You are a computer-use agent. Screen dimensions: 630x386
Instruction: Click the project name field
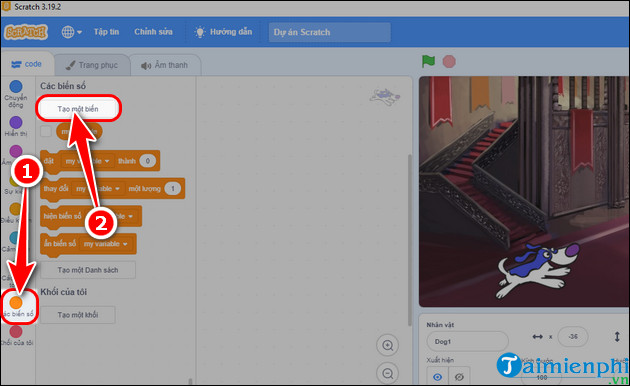click(x=329, y=32)
